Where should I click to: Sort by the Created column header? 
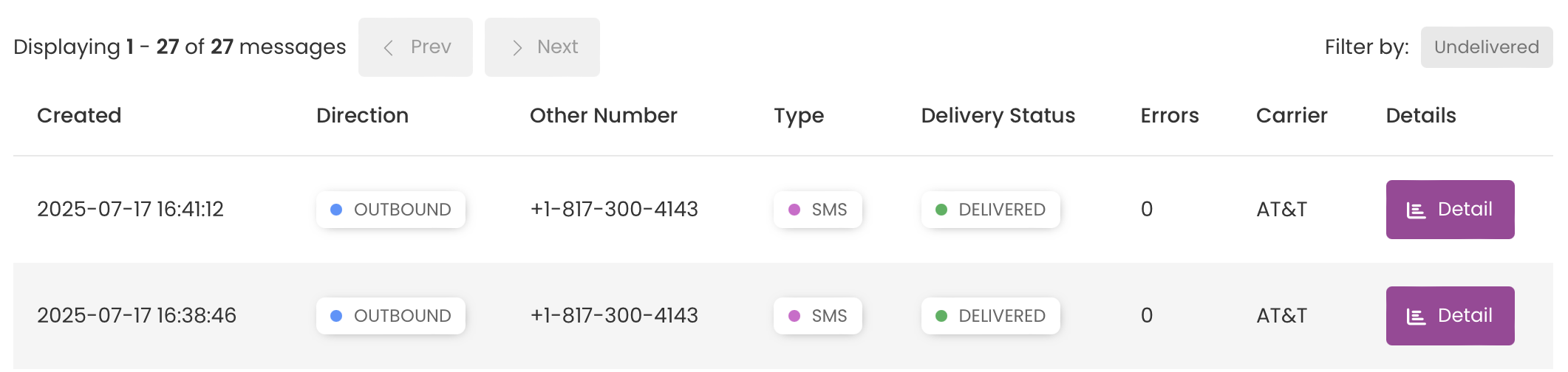(x=79, y=115)
